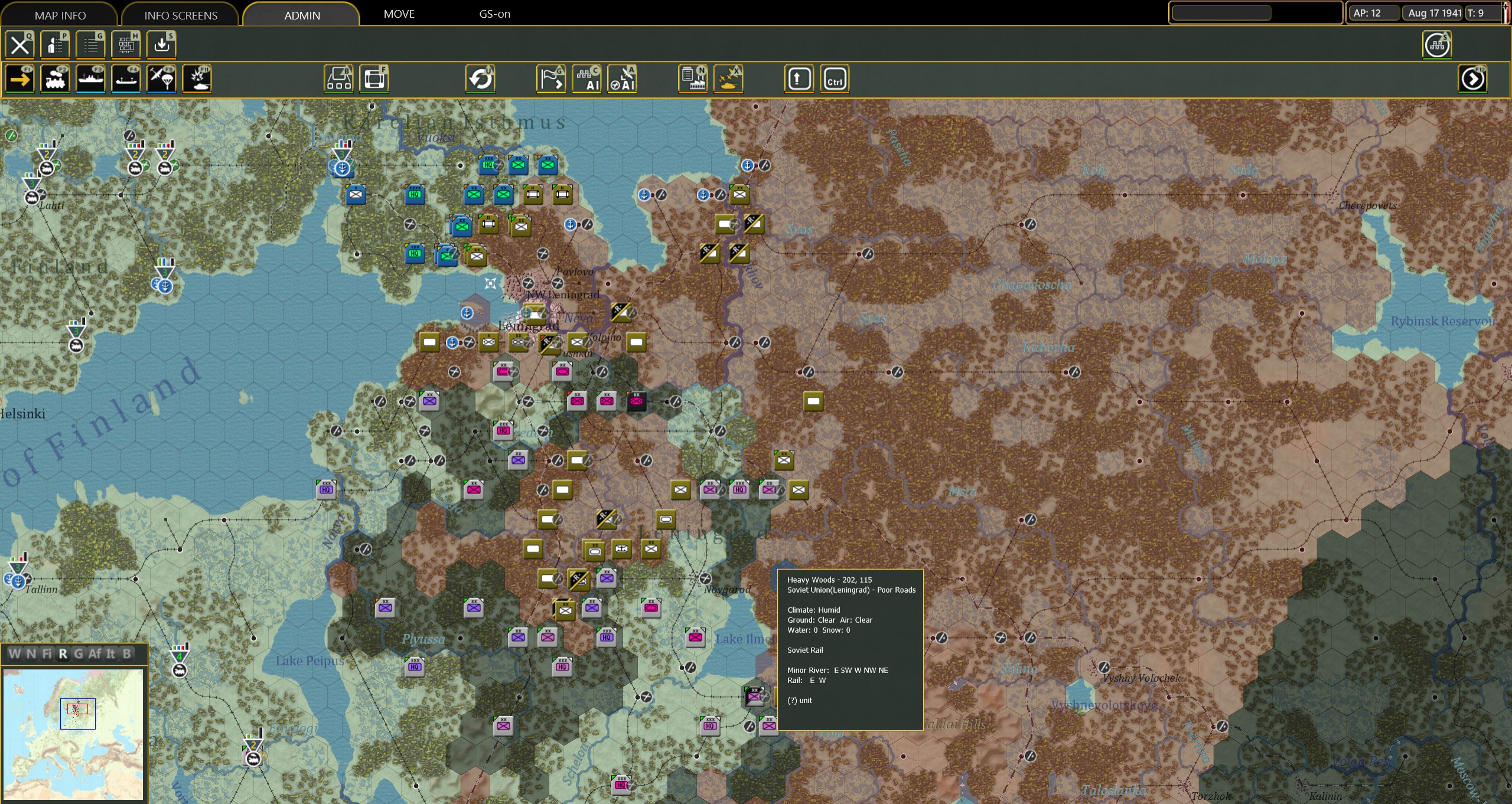Select the rail movement mode (F2)
Viewport: 1512px width, 804px height.
coord(55,79)
